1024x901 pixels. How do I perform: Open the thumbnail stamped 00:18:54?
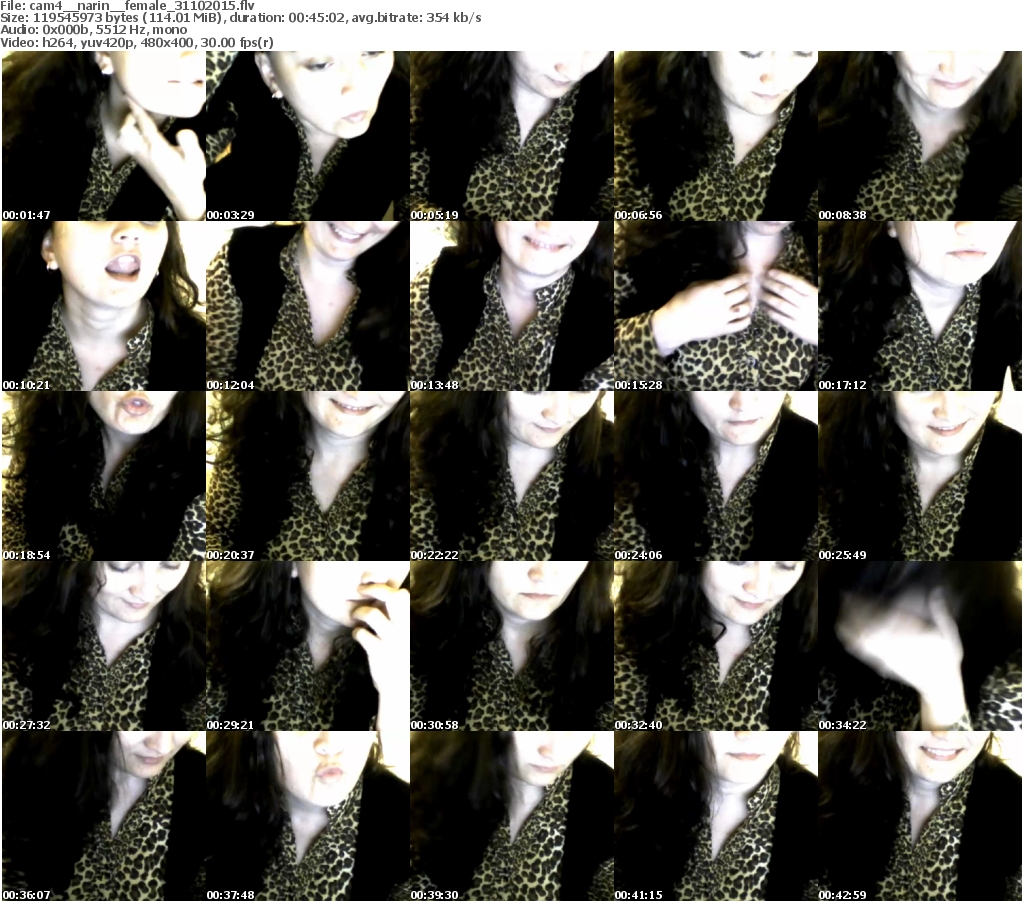[x=104, y=476]
